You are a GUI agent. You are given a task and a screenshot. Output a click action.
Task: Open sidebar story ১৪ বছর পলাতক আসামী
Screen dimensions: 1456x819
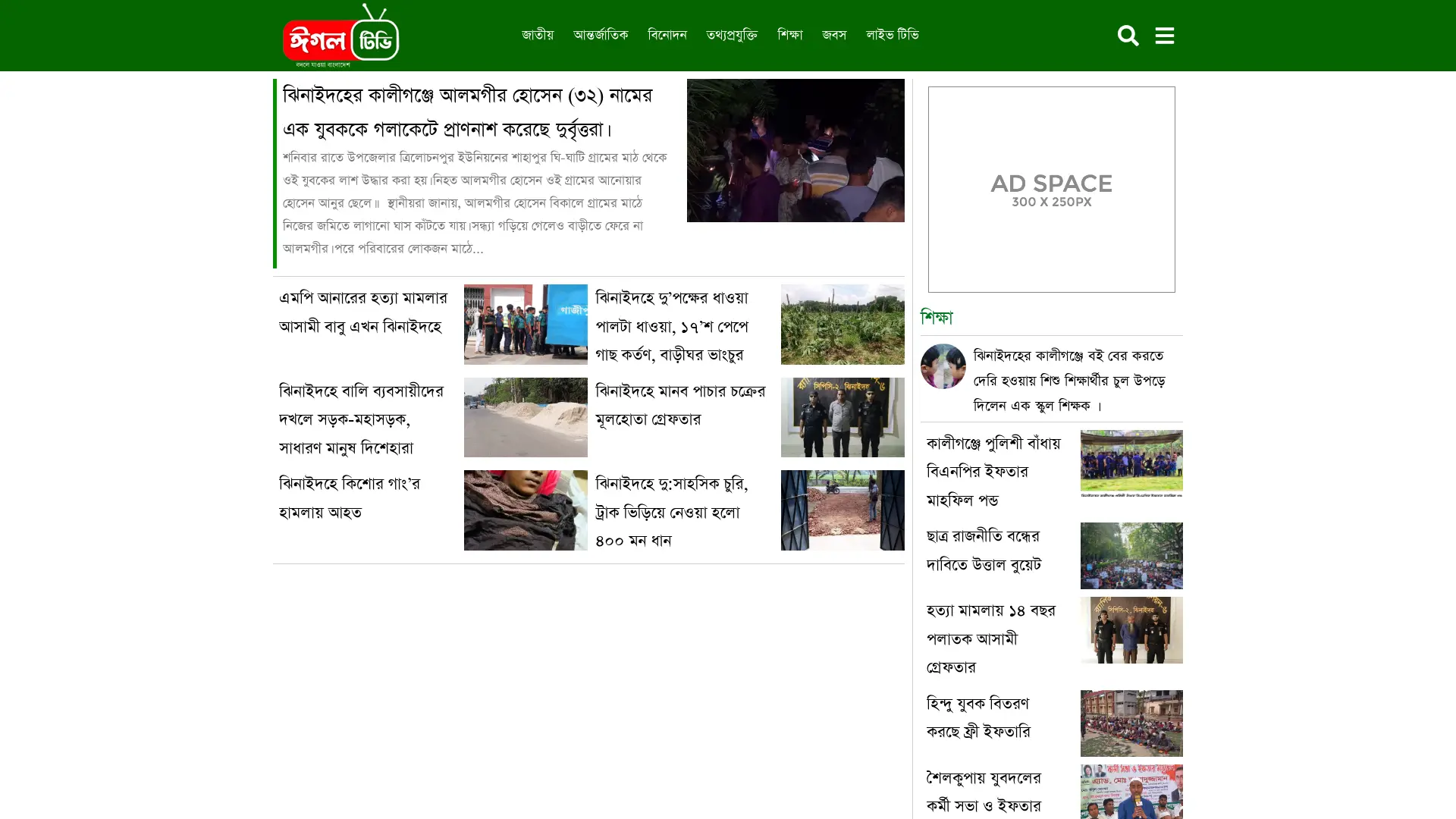click(990, 639)
